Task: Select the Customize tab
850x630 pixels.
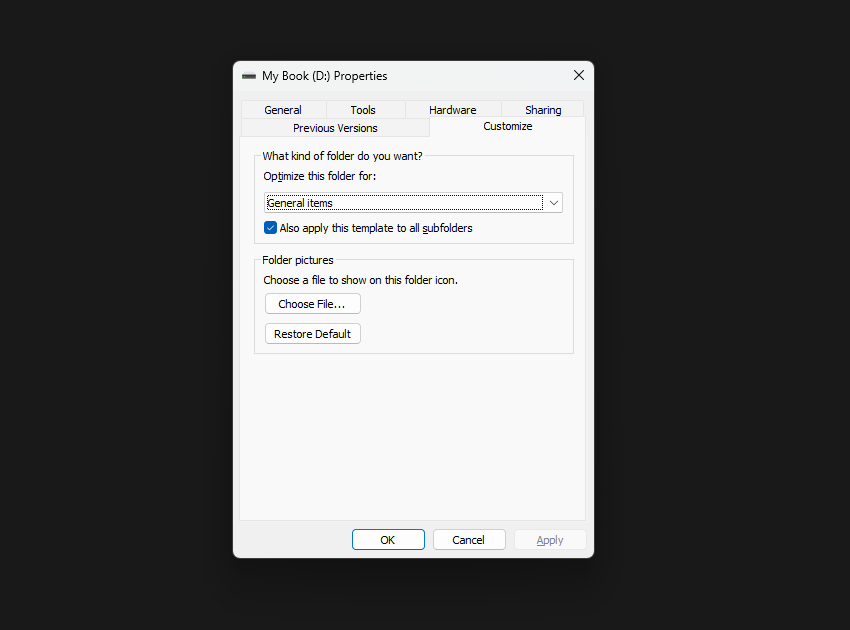Action: pos(507,127)
